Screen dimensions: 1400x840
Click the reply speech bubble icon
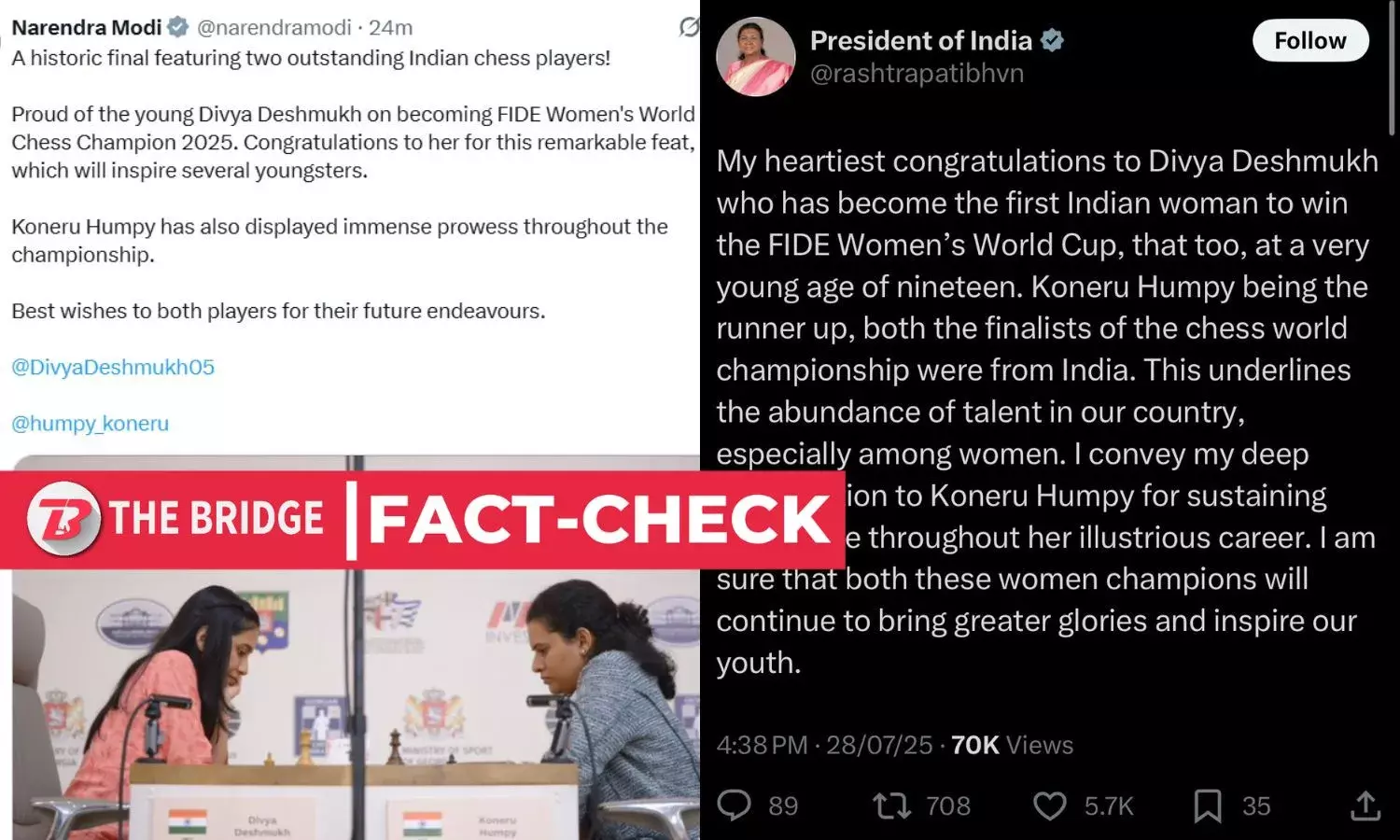tap(735, 805)
